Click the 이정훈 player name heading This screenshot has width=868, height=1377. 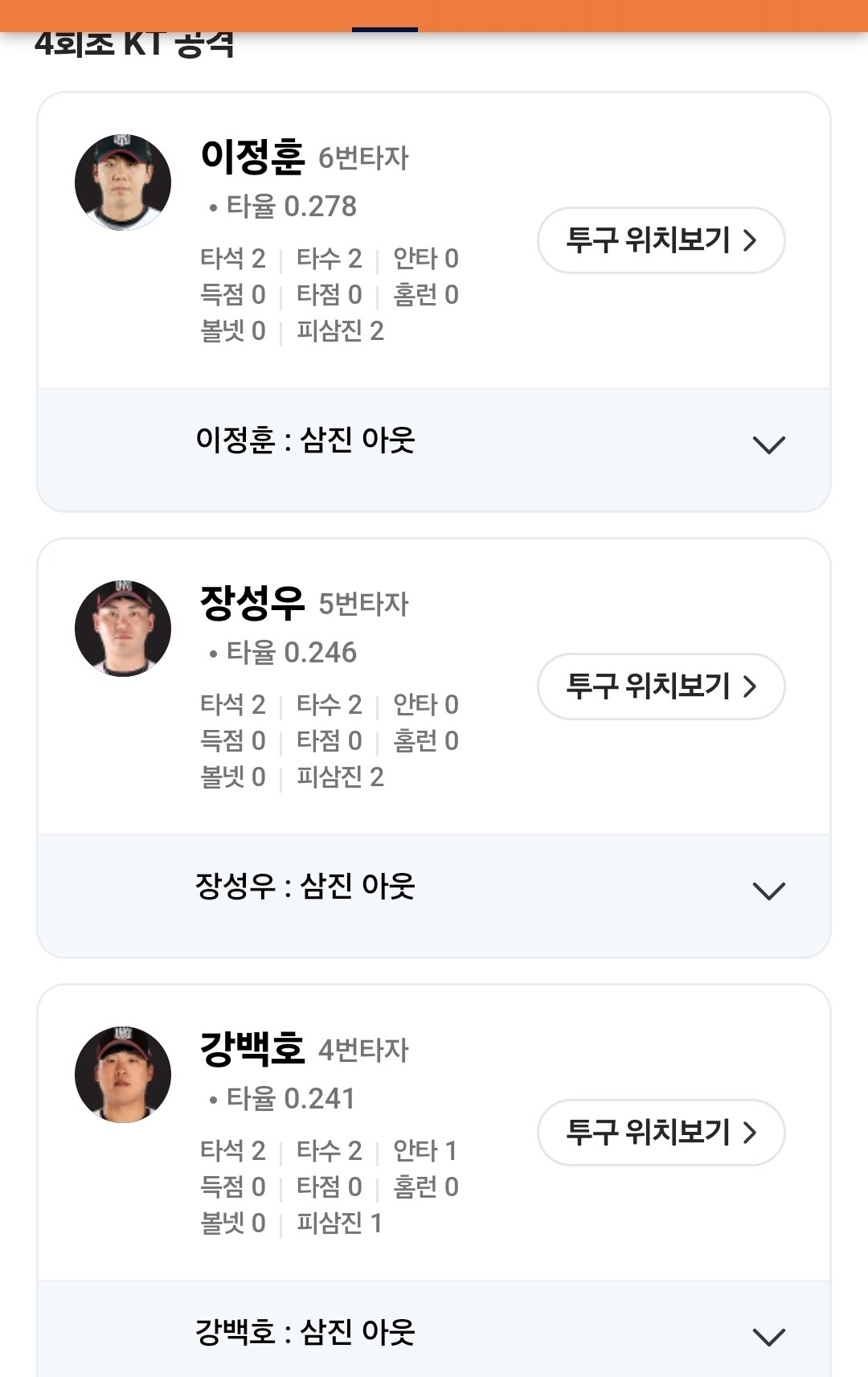(x=252, y=157)
